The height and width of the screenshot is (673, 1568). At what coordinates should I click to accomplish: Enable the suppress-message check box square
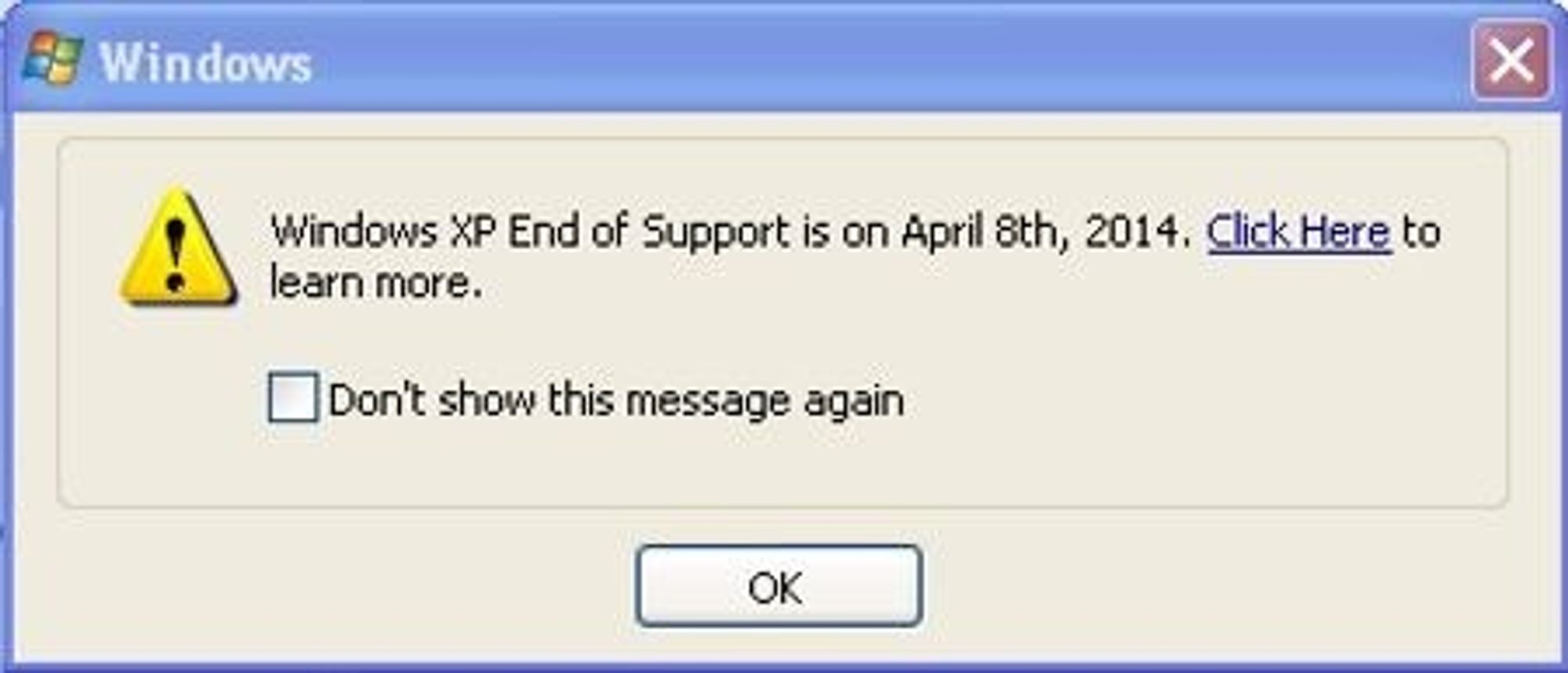(x=293, y=398)
